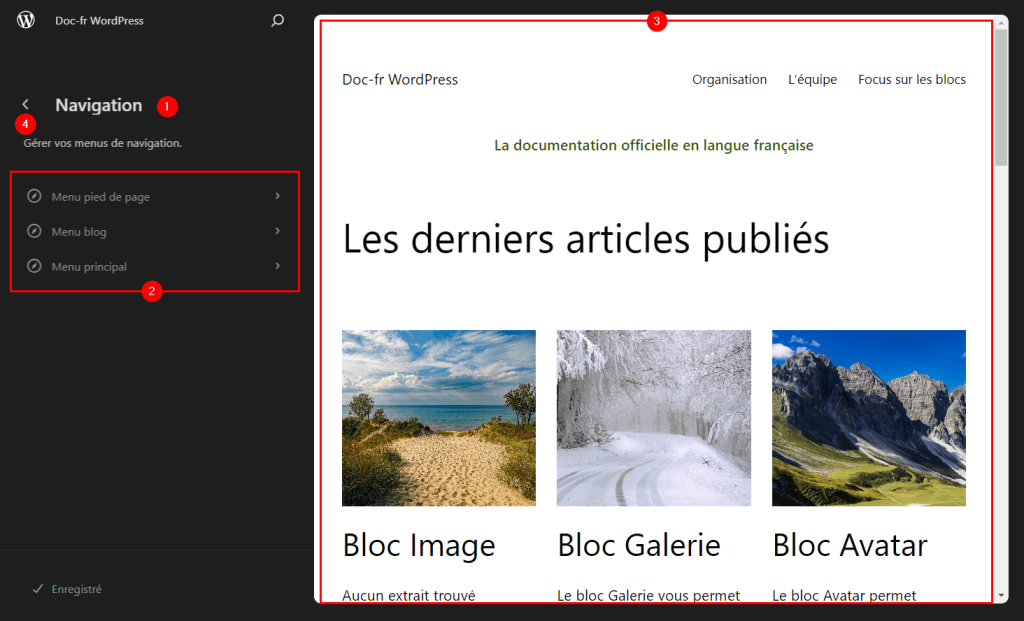Click the Enregistré status text
The height and width of the screenshot is (621, 1024).
(76, 589)
